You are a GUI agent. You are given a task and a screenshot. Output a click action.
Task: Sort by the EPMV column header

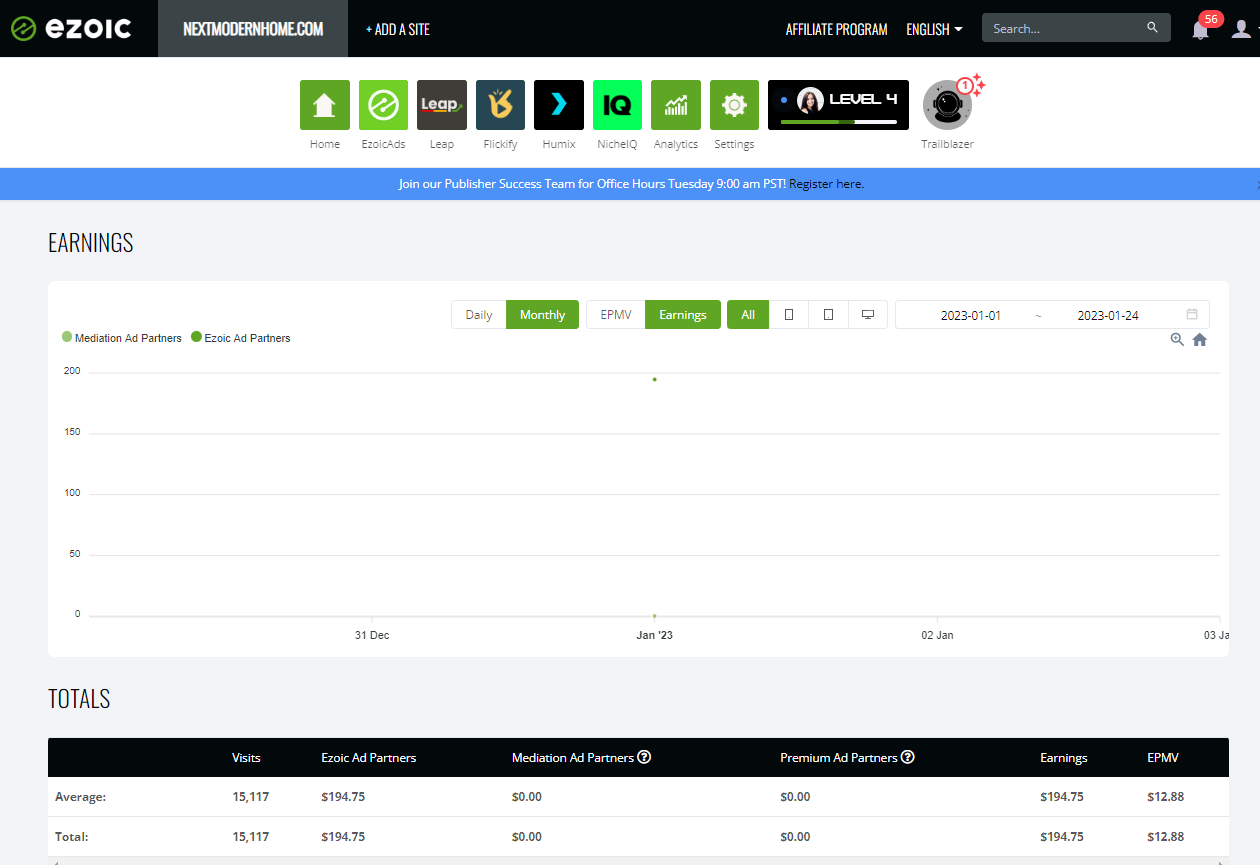(1163, 758)
